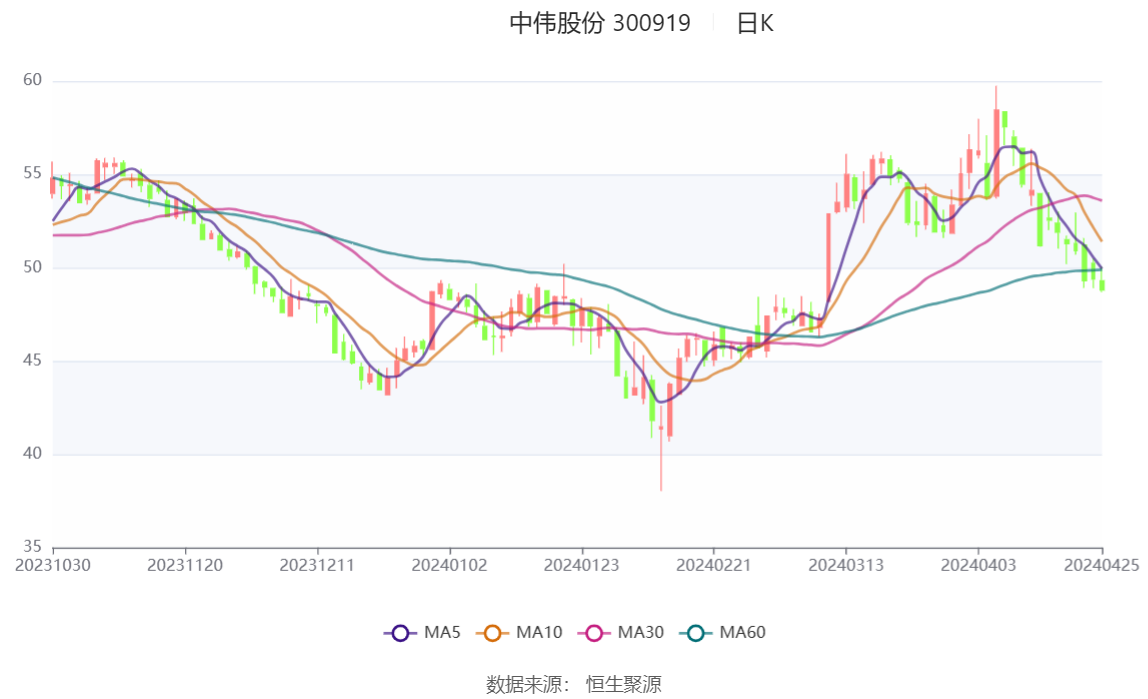Toggle the MA60 teal legend circle icon
Viewport: 1148px width, 699px height.
[696, 633]
